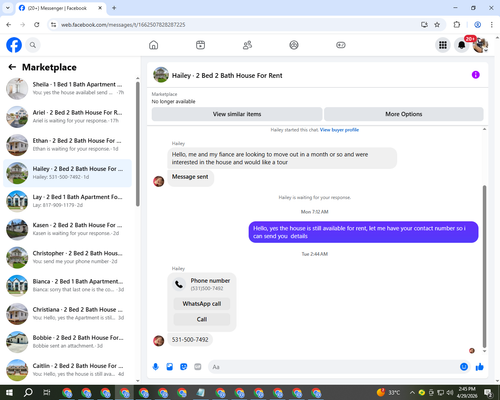The image size is (500, 400).
Task: Open Windows taskbar search
Action: (28, 393)
